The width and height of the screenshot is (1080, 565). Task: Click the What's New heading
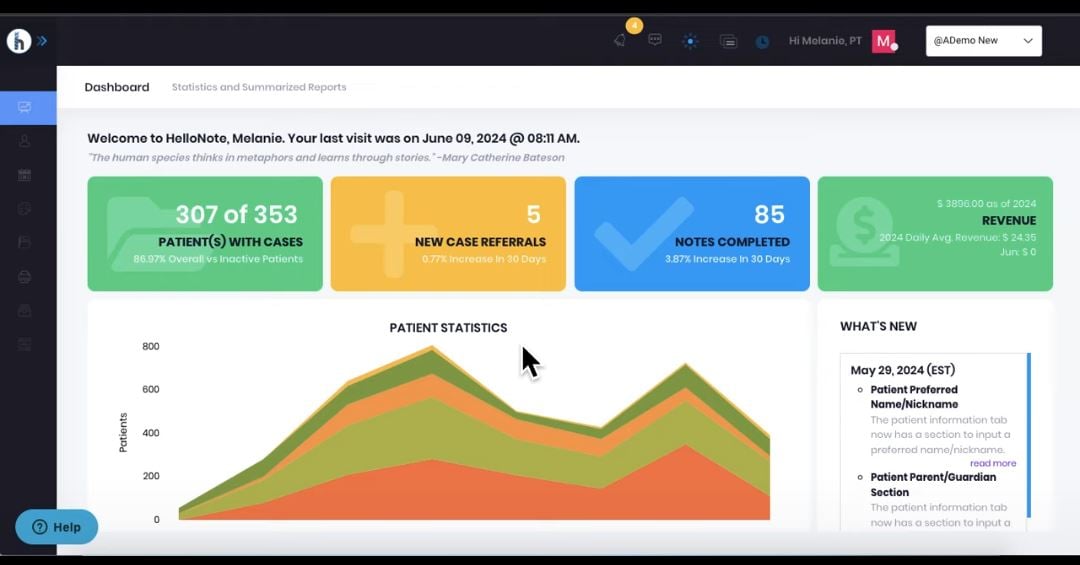tap(878, 327)
